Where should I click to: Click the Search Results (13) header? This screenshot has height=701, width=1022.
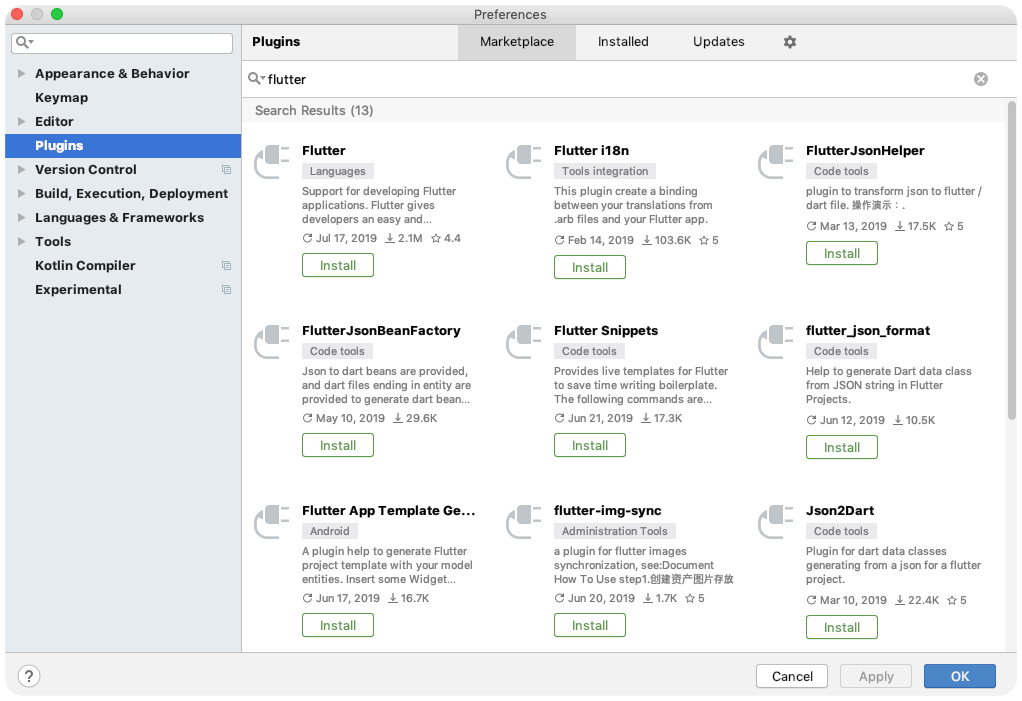314,111
